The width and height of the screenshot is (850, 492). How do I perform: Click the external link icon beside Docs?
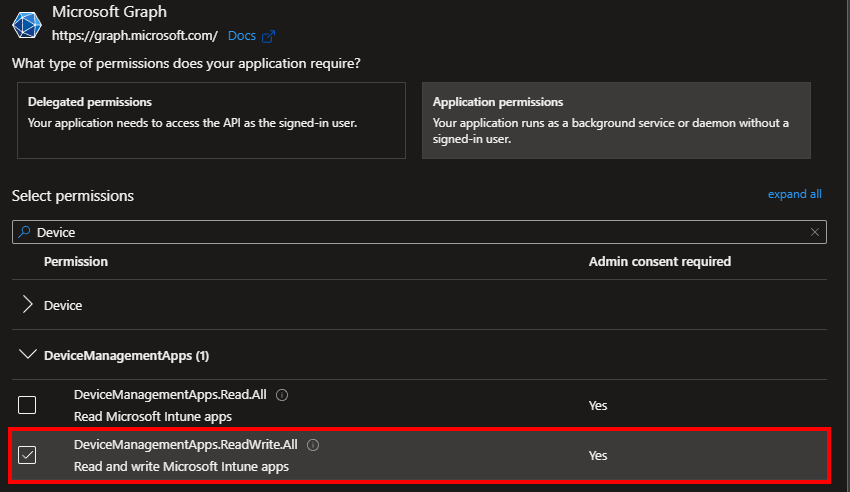point(268,36)
